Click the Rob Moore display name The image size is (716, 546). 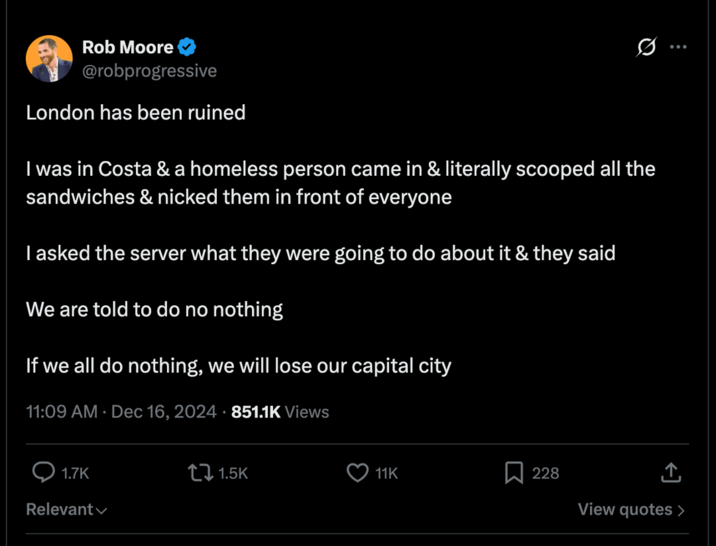tap(127, 47)
